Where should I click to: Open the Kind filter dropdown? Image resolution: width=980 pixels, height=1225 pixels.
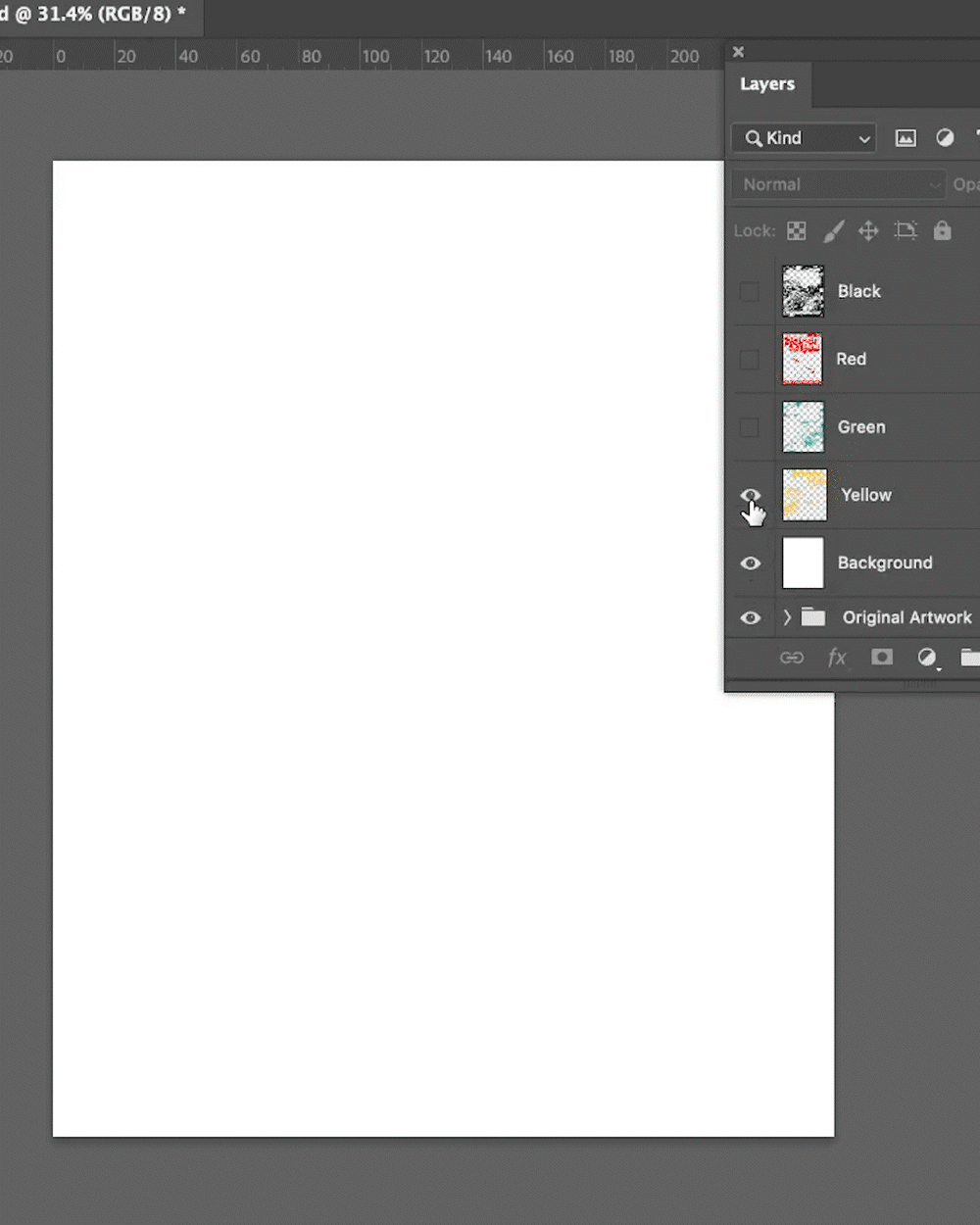point(804,138)
